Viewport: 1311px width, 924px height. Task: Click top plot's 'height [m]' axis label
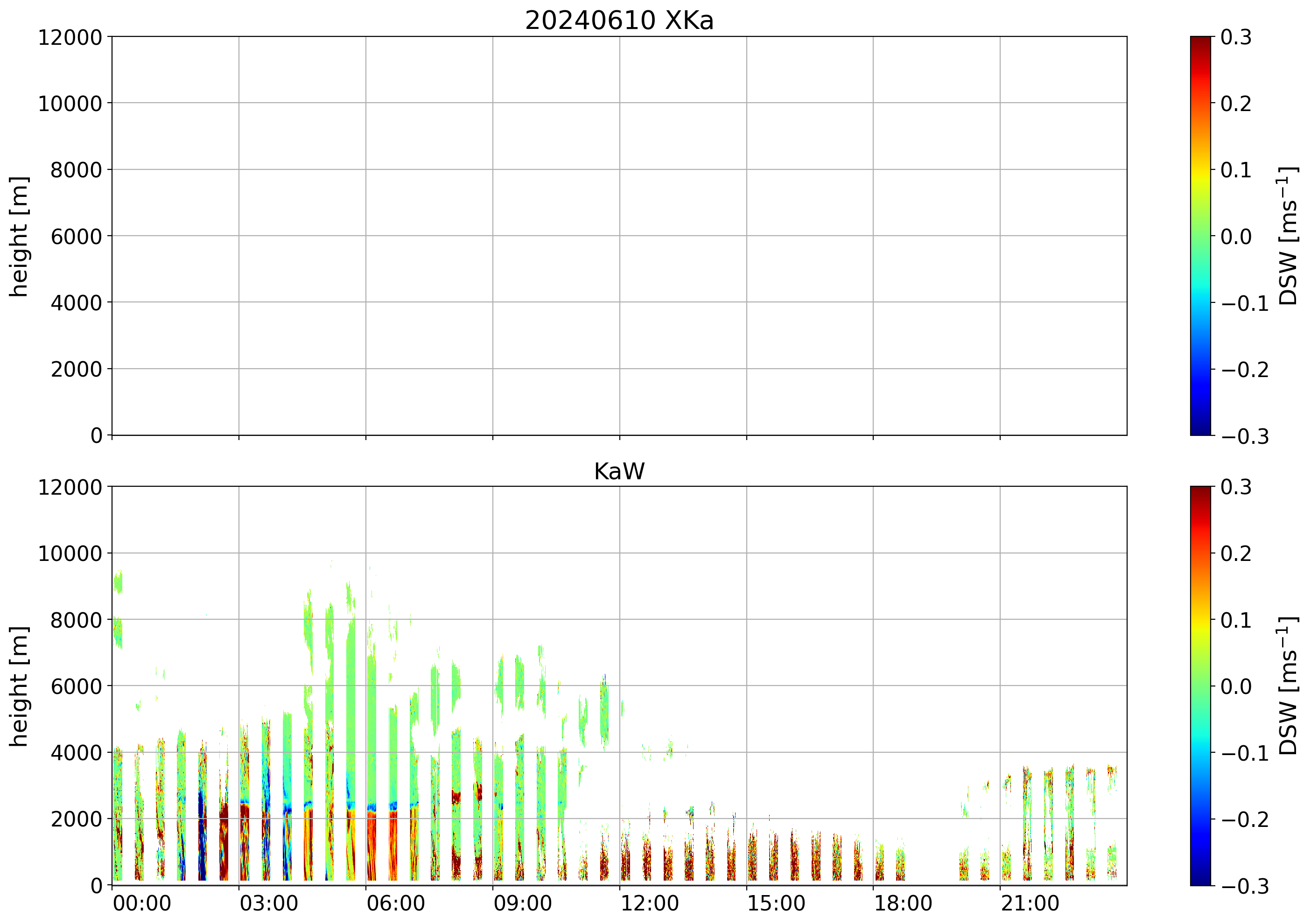pyautogui.click(x=19, y=236)
